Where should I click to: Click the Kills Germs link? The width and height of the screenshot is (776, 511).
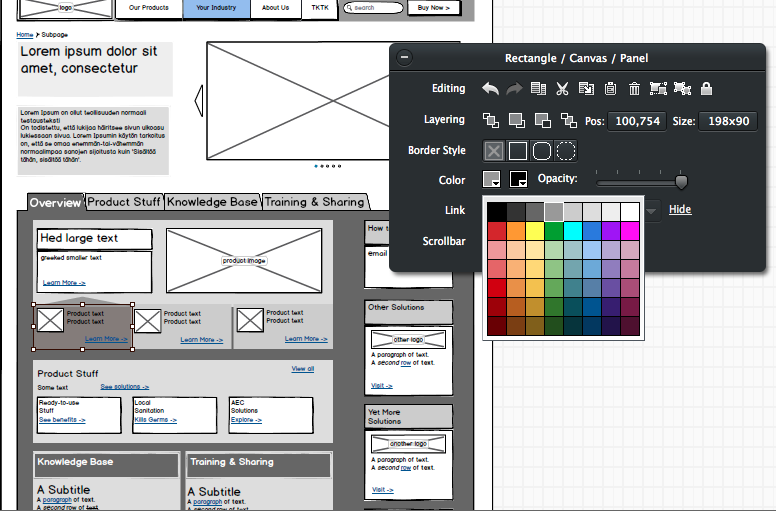point(156,419)
